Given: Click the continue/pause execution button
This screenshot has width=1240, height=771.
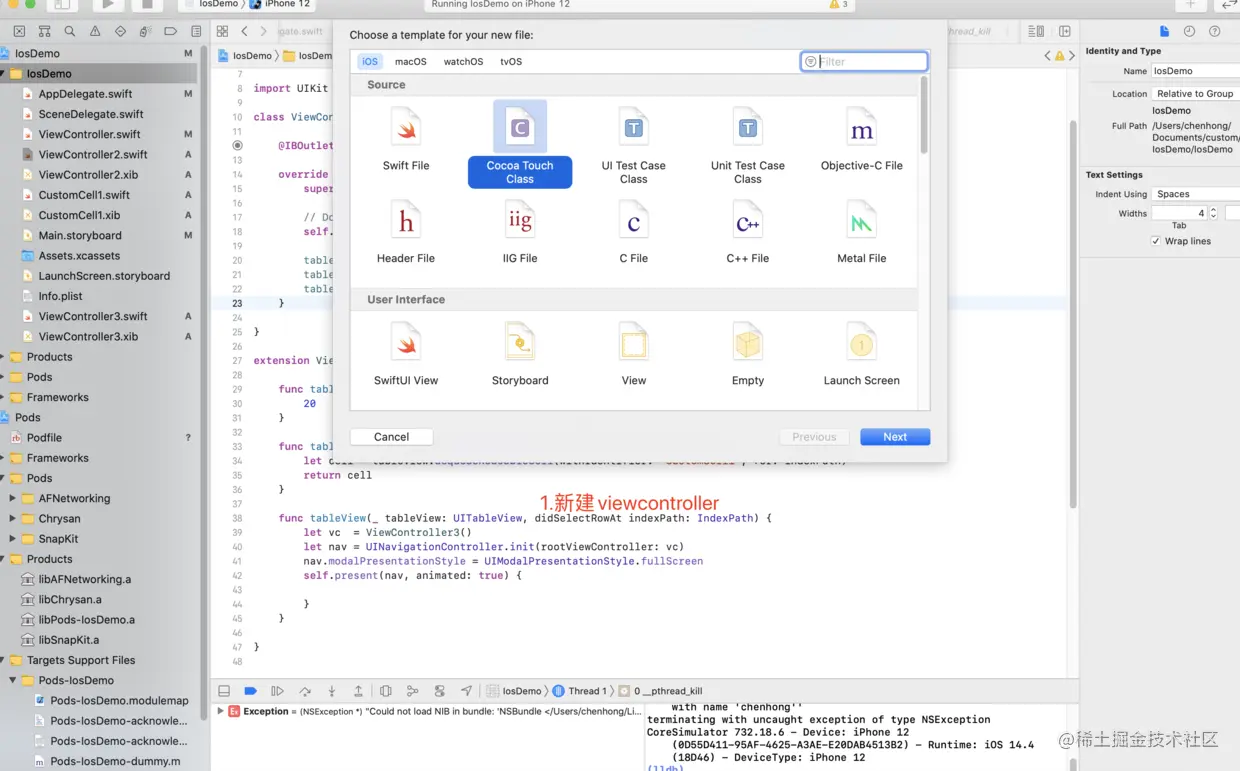Looking at the screenshot, I should click(x=278, y=691).
